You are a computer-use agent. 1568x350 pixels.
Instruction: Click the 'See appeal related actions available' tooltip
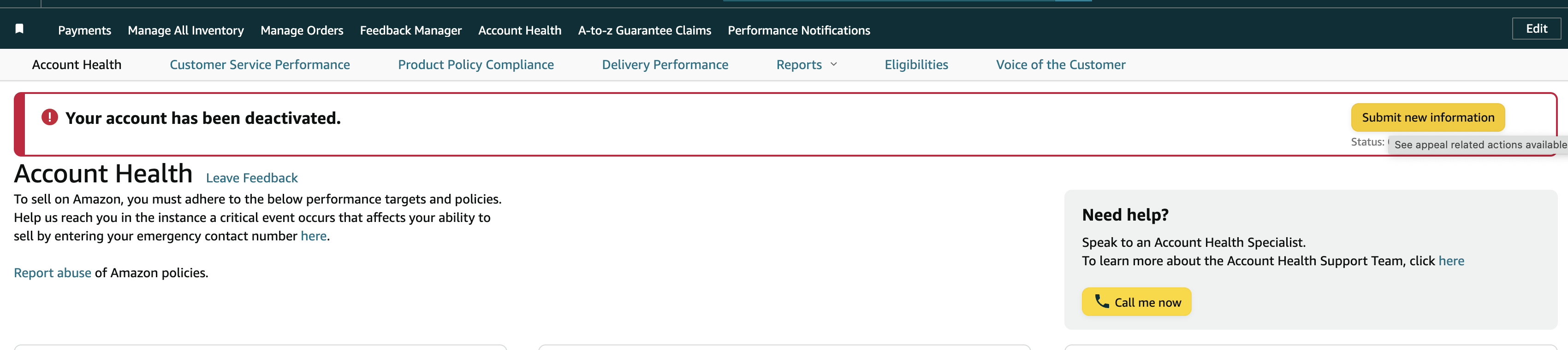tap(1479, 145)
